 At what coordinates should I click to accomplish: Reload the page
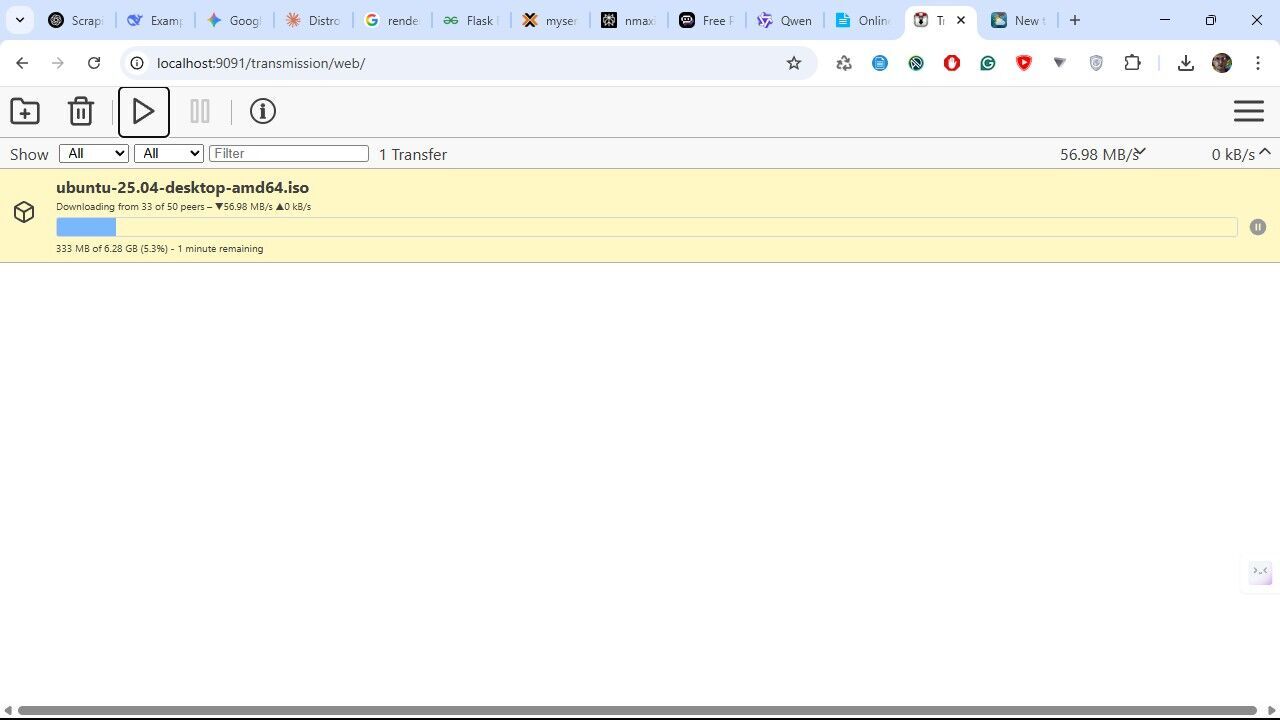point(94,63)
